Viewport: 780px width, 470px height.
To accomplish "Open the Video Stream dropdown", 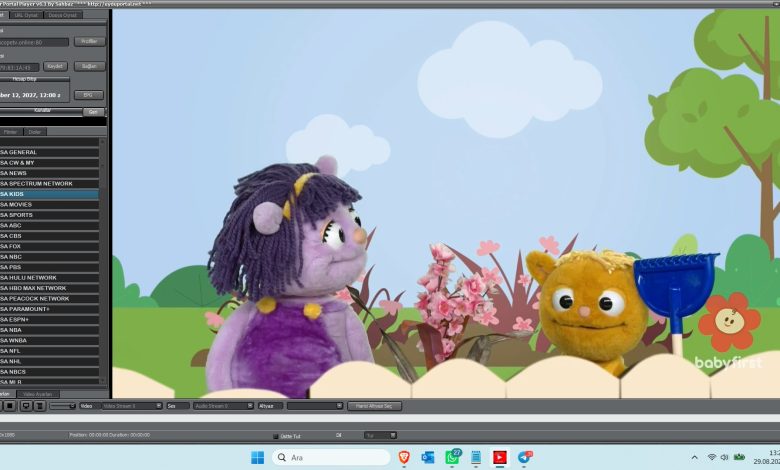I will coord(132,406).
